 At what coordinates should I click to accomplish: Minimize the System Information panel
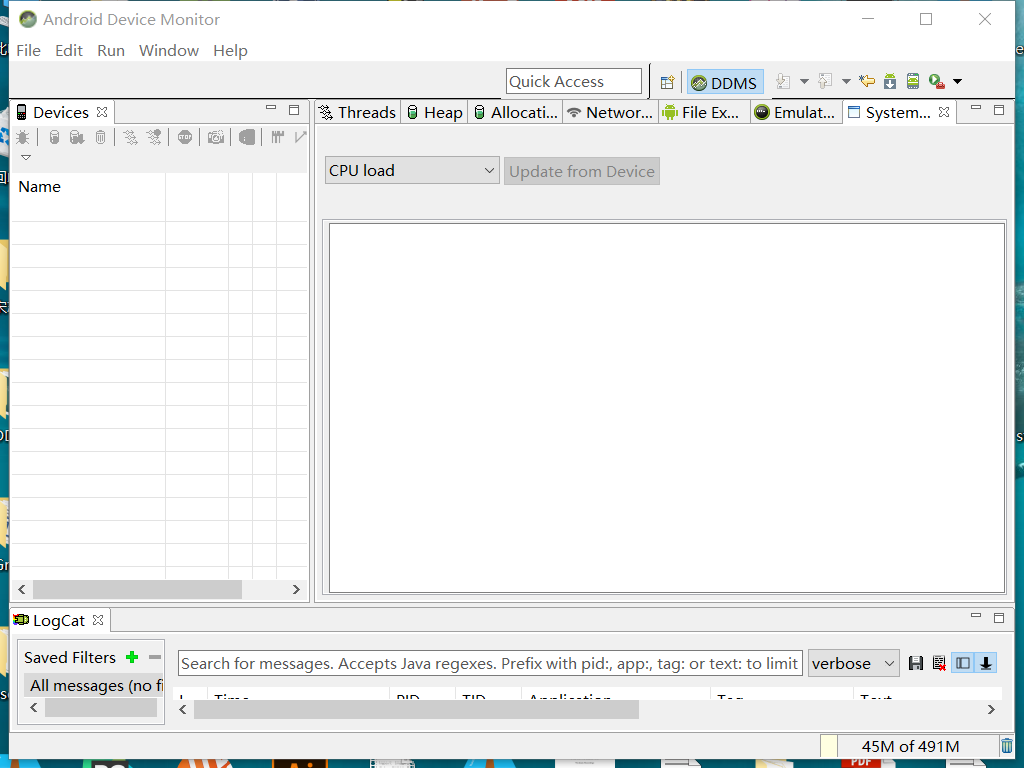point(976,108)
